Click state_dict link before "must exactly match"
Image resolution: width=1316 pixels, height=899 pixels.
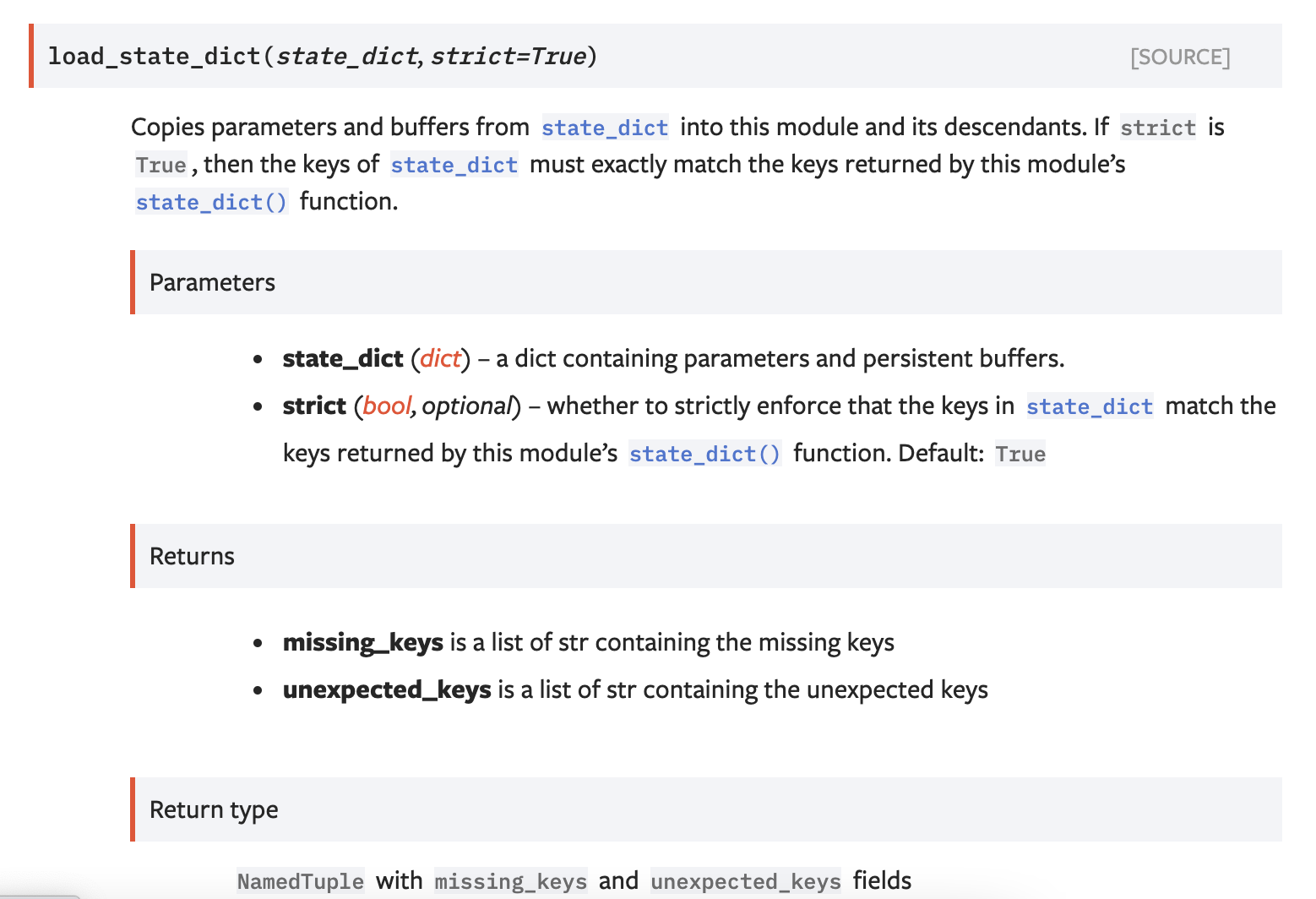[454, 165]
